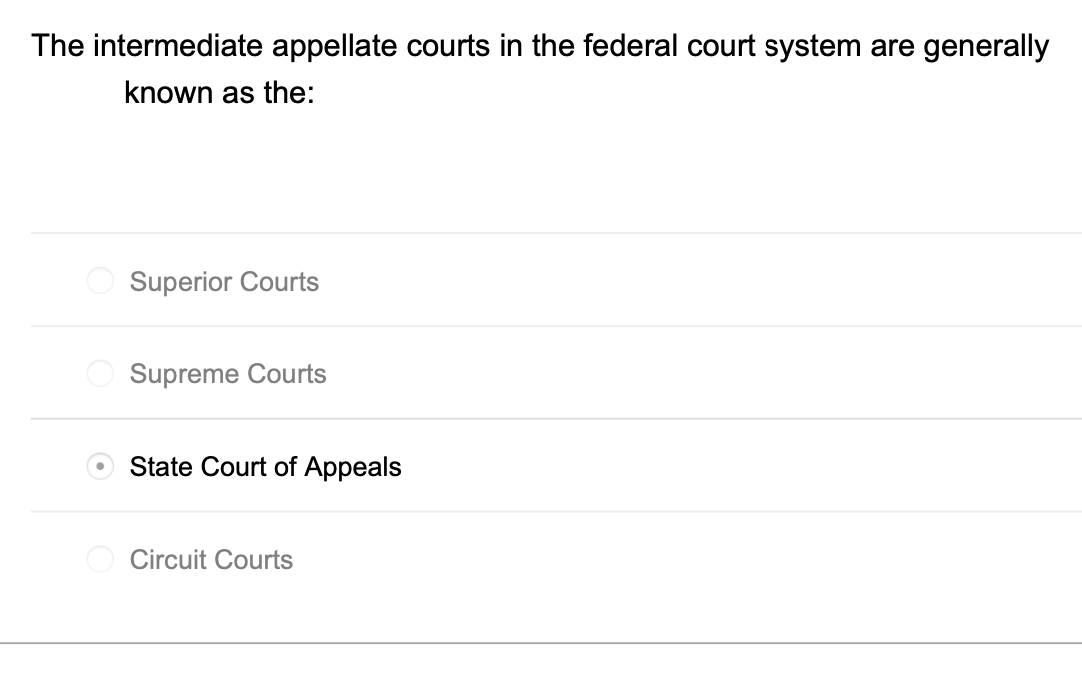
Task: Click the State Court of Appeals label
Action: 265,466
